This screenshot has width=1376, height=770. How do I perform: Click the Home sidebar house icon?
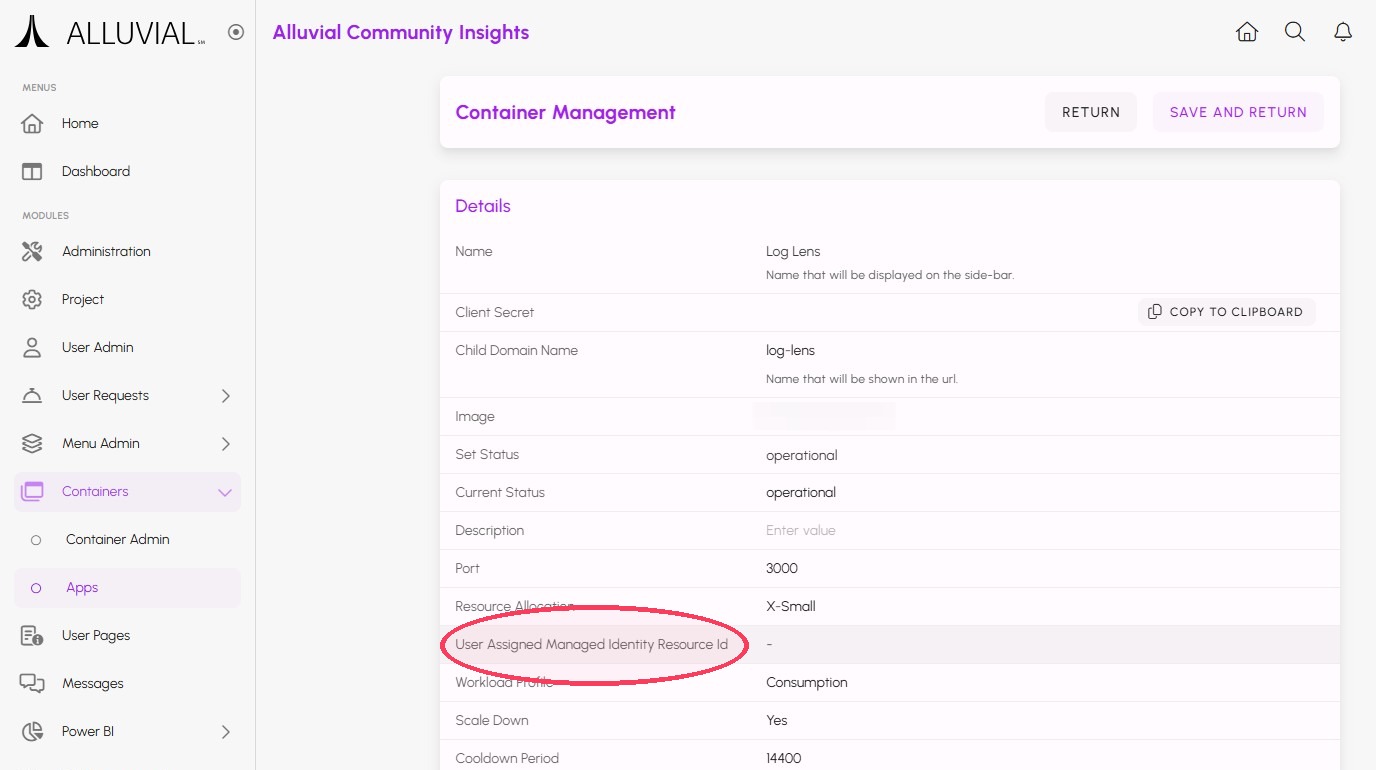click(32, 124)
